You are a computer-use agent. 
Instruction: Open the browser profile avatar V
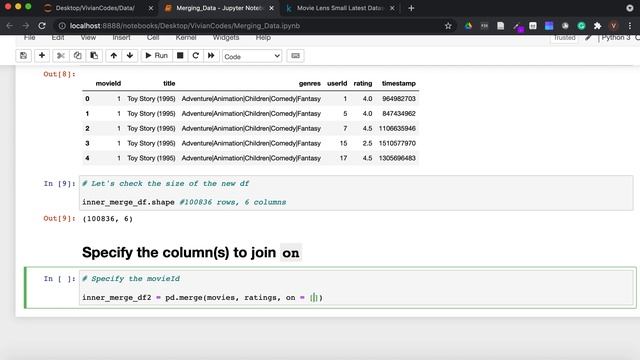click(613, 26)
